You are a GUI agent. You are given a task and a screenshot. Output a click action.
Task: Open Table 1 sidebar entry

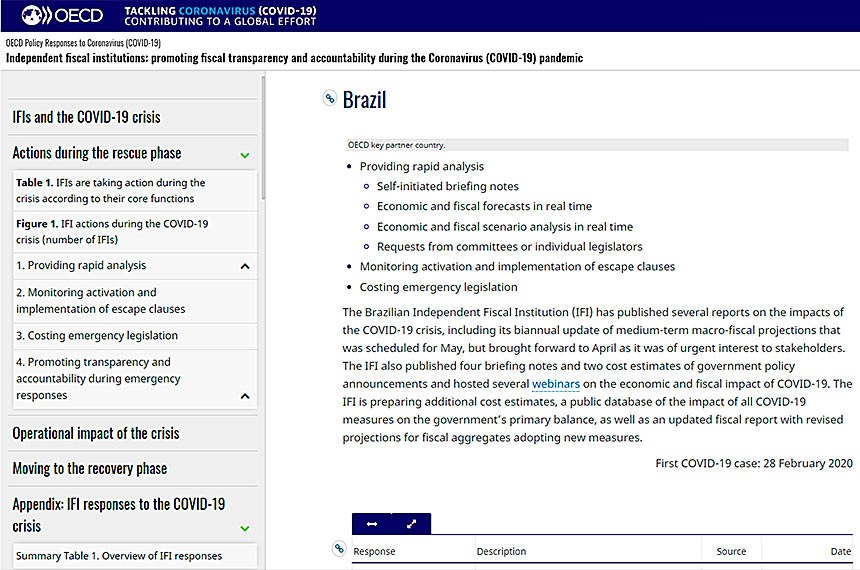tap(110, 190)
